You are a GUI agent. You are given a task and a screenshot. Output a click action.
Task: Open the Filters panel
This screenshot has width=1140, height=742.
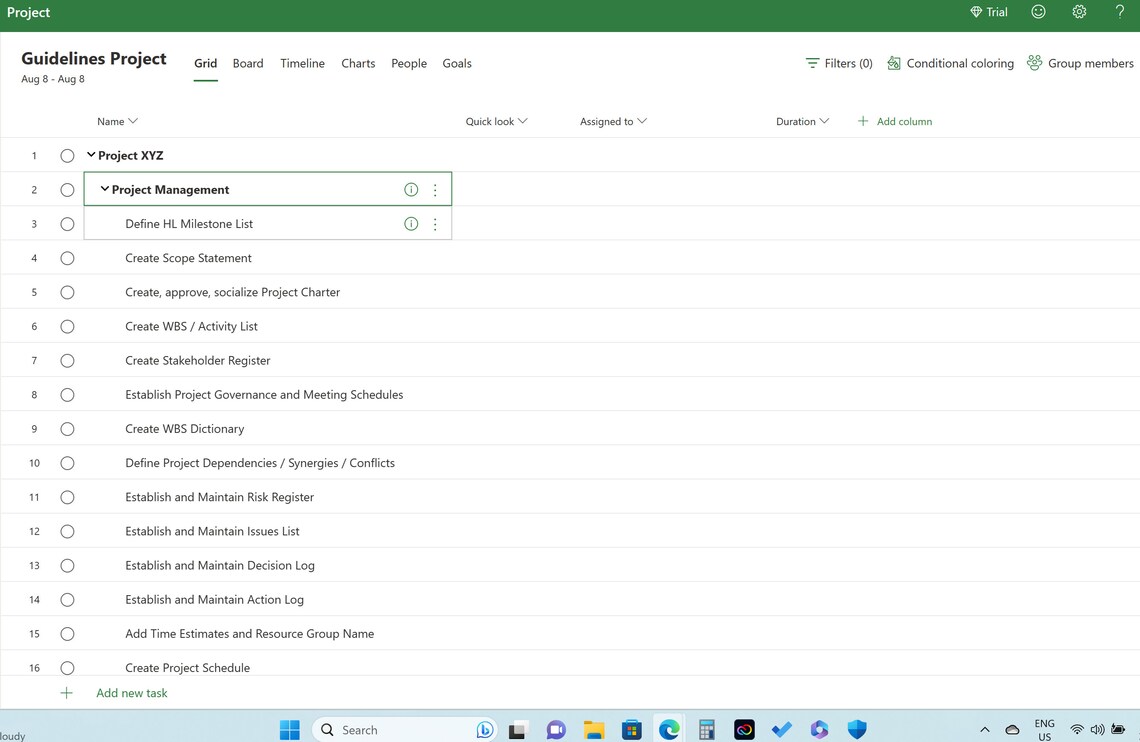(x=838, y=62)
